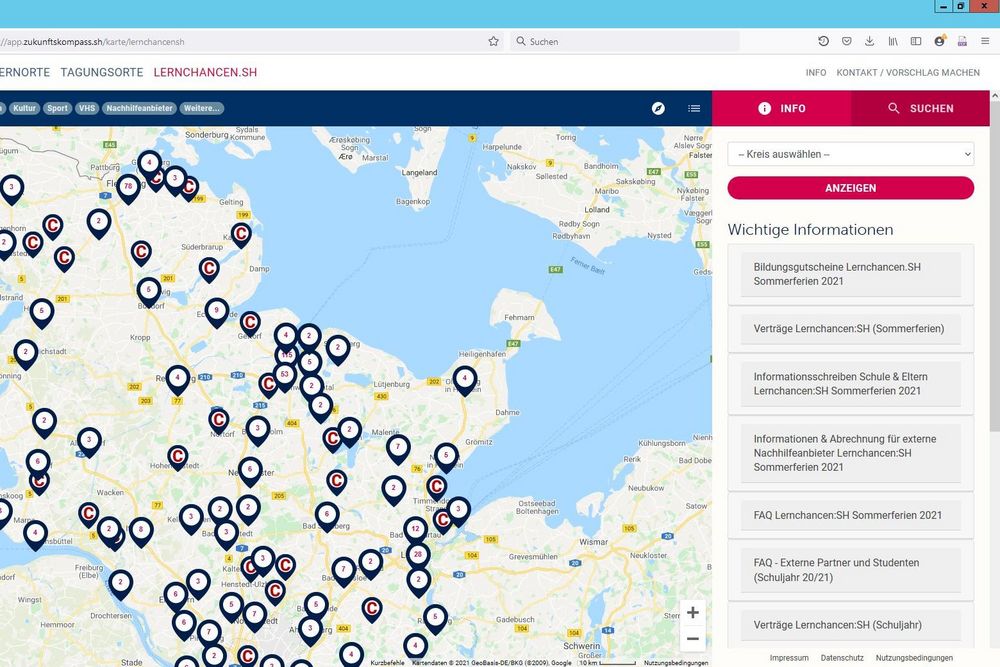Click the Pocket save icon

pos(846,41)
